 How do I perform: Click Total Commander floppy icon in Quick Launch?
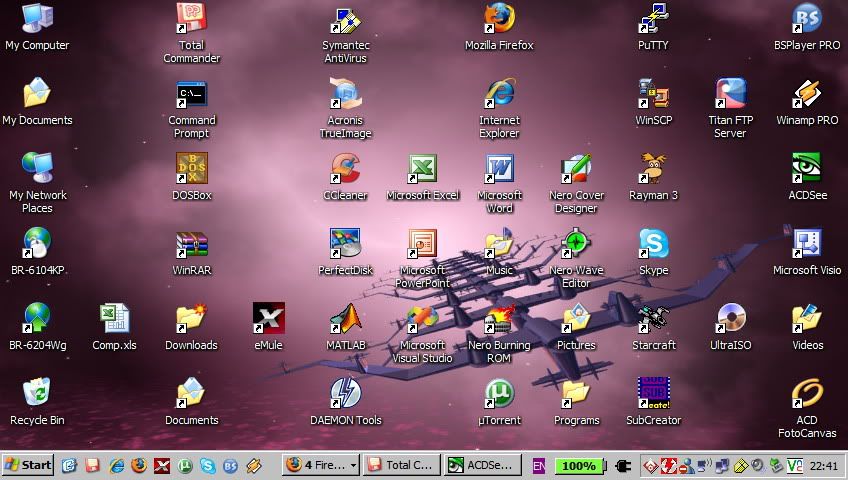click(92, 465)
